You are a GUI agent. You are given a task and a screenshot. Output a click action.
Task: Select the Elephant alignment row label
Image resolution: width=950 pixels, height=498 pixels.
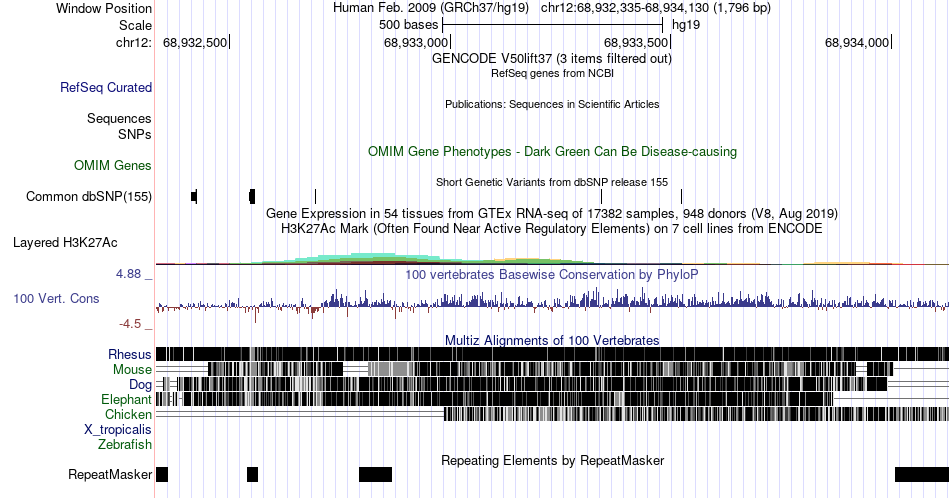click(127, 399)
